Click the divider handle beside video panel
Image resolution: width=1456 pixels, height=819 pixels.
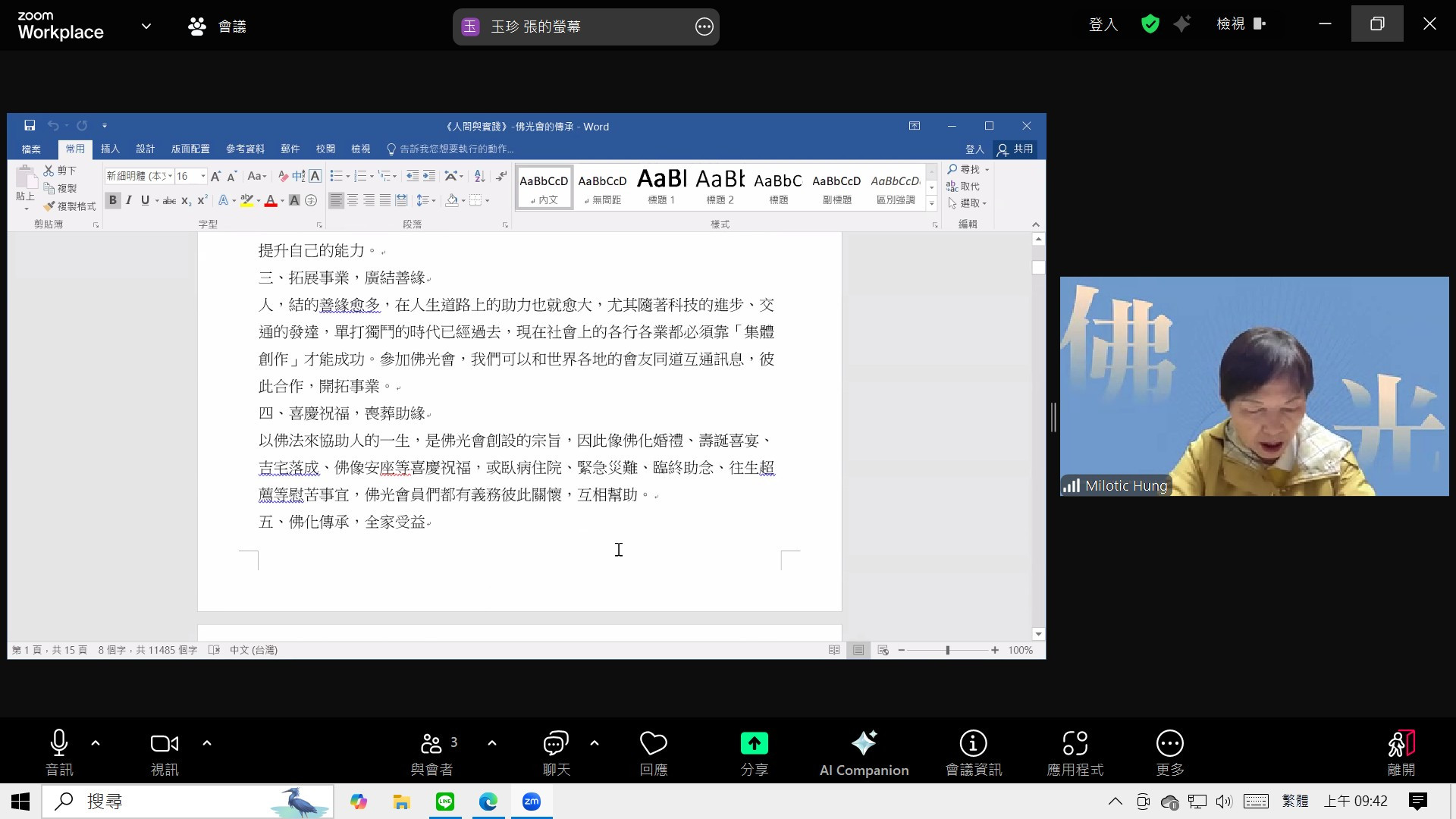tap(1053, 418)
